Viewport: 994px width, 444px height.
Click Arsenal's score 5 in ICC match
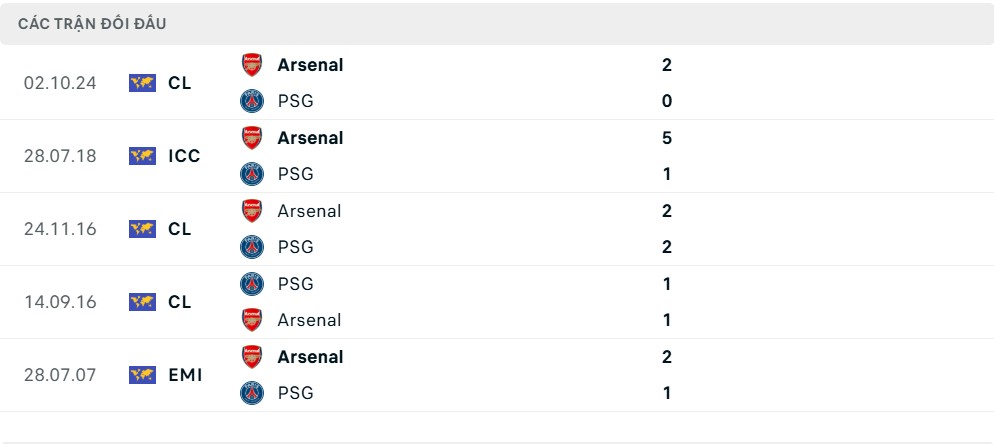click(666, 138)
